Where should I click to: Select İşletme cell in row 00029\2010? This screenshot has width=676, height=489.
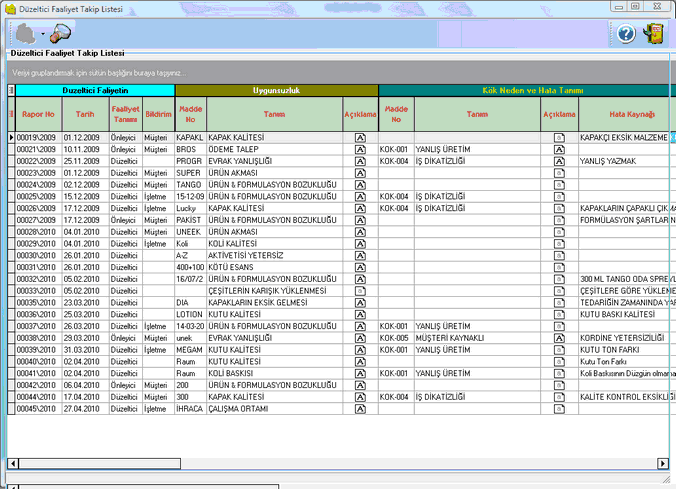(158, 244)
